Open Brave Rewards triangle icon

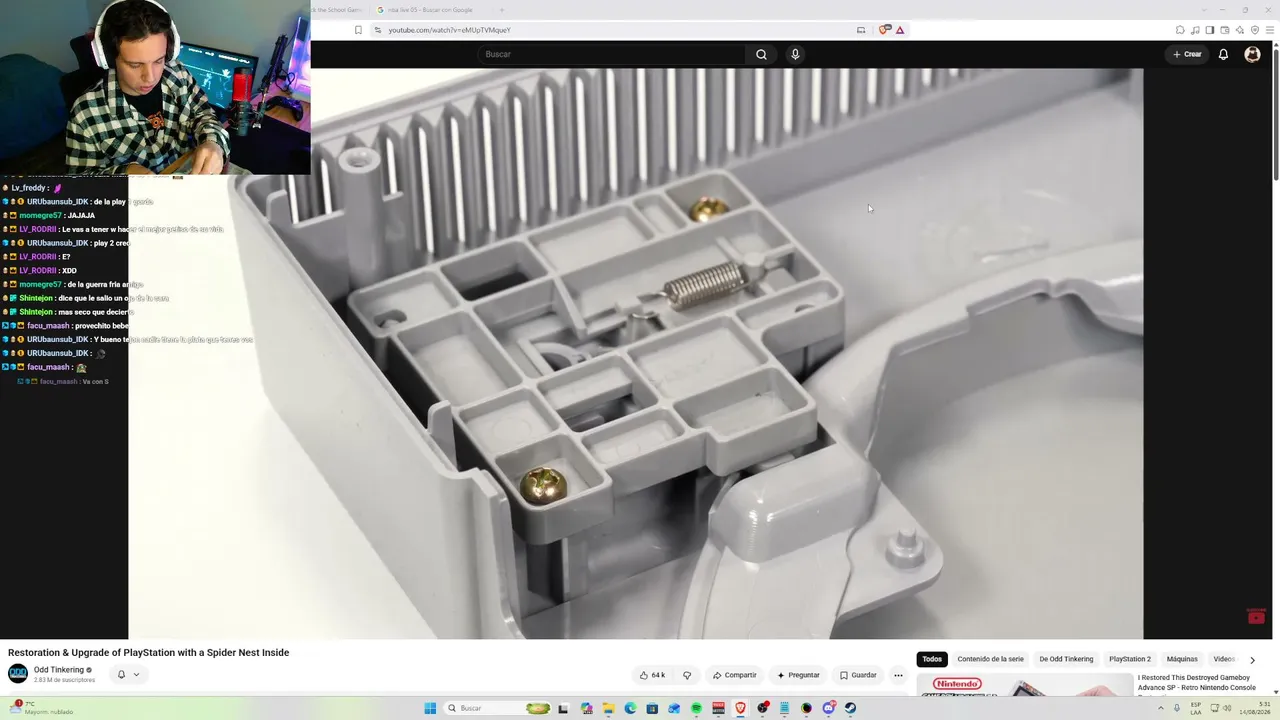(x=900, y=30)
